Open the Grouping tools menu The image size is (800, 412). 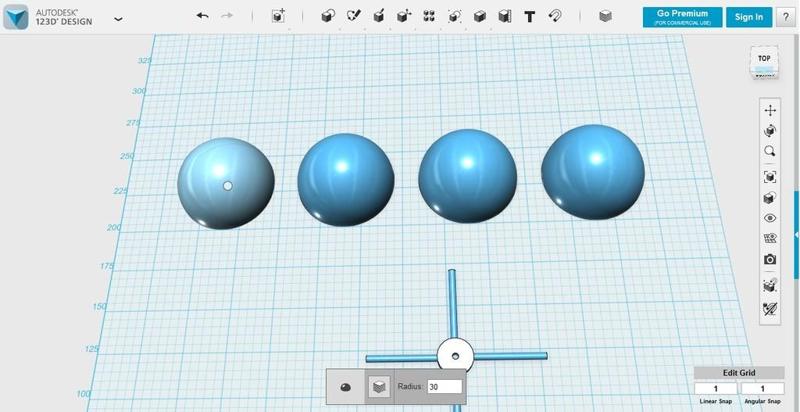(x=455, y=16)
